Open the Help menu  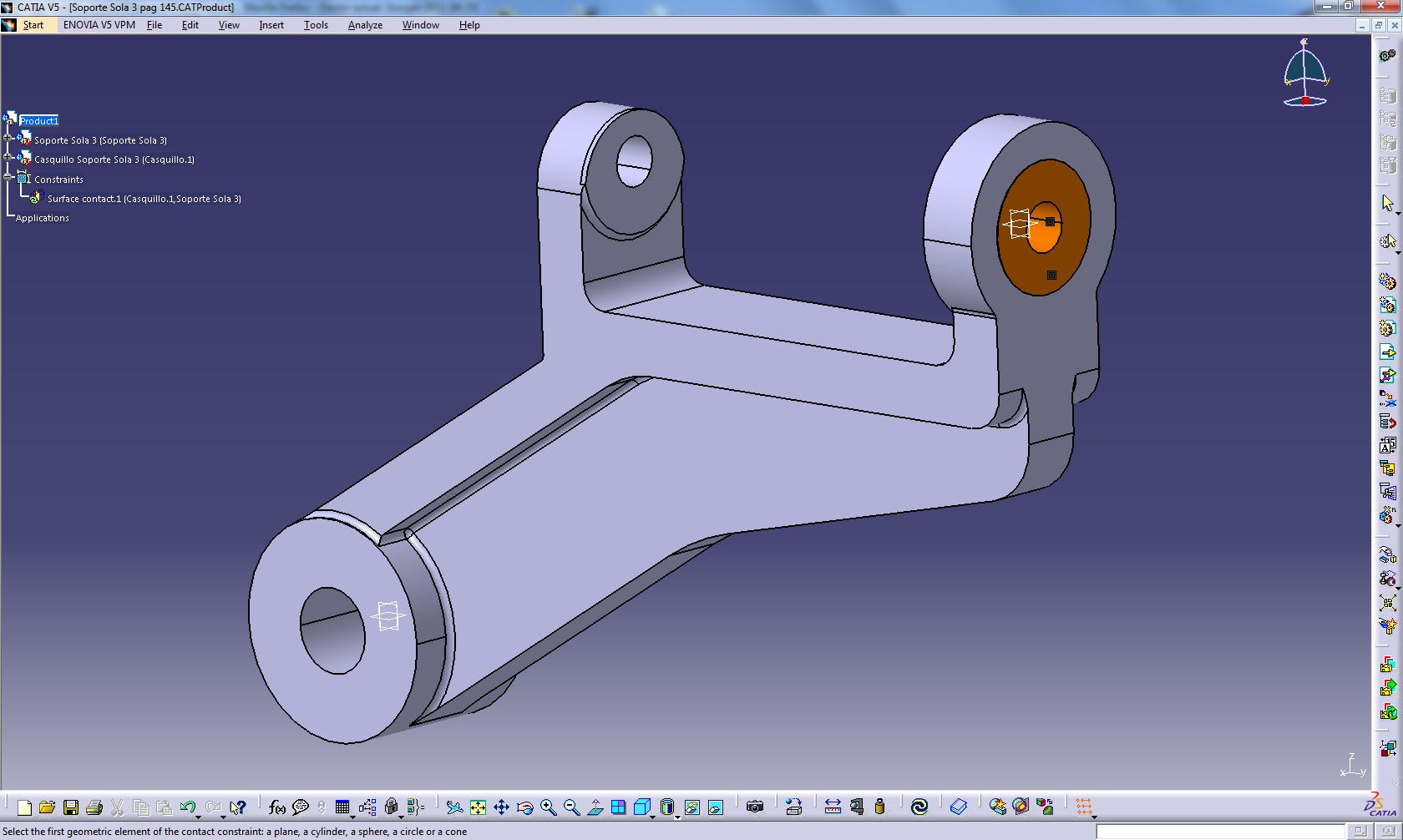click(x=469, y=25)
